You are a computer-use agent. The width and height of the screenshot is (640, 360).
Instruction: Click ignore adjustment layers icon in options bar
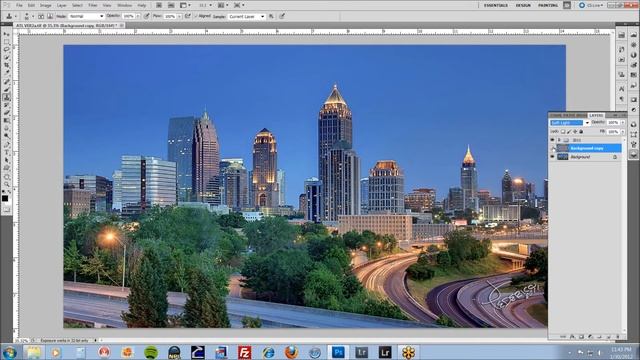(x=271, y=16)
